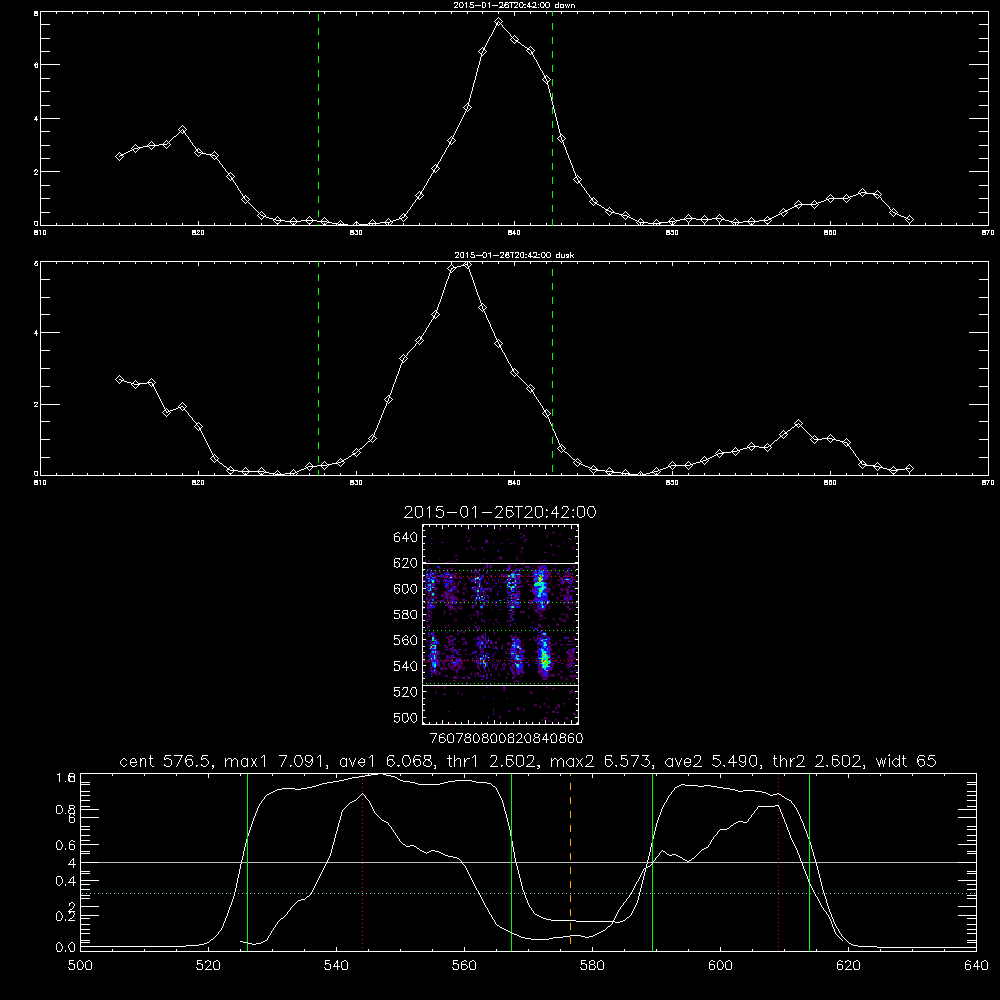
Task: Click the 'max2 6.573' value
Action: pos(602,761)
